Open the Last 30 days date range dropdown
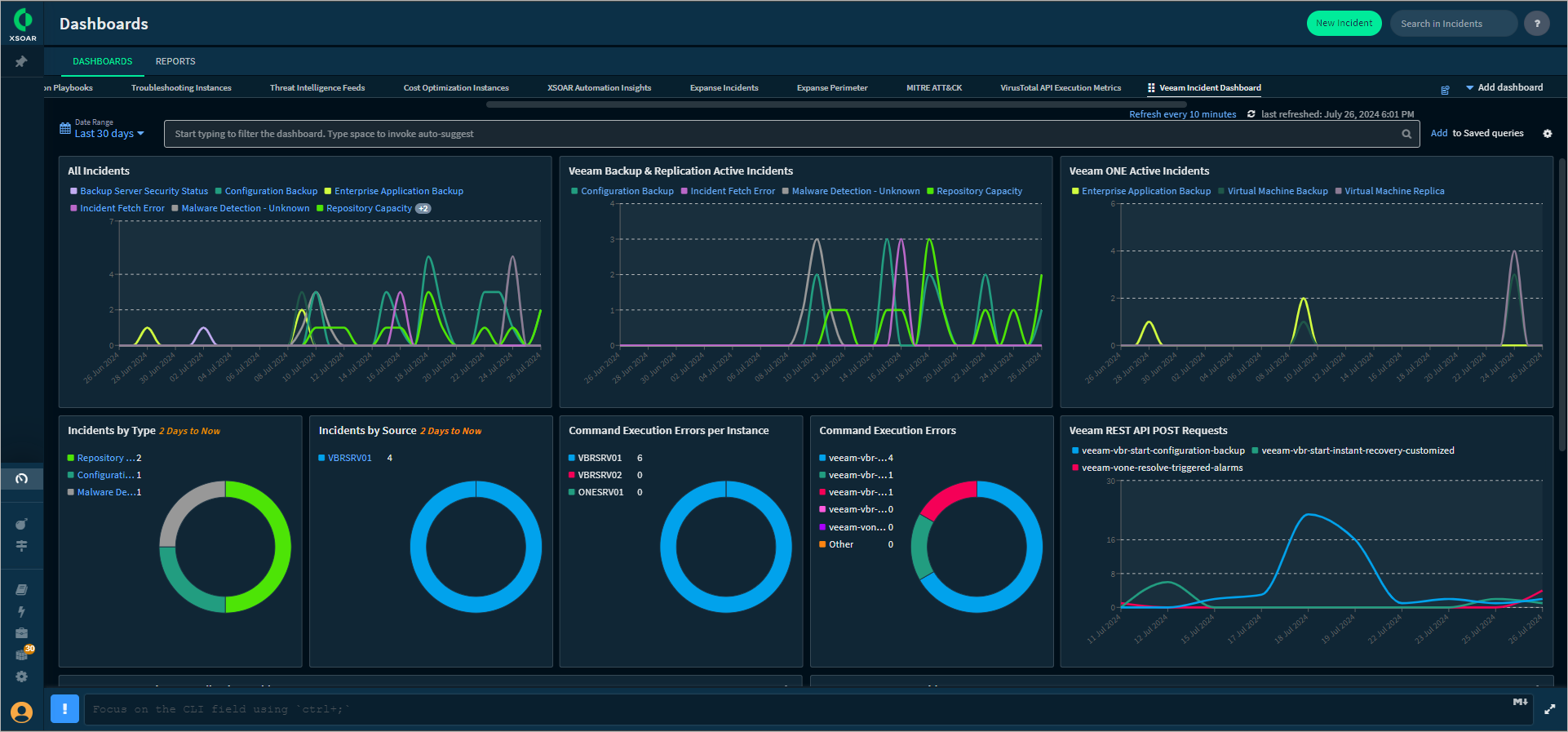 point(109,133)
